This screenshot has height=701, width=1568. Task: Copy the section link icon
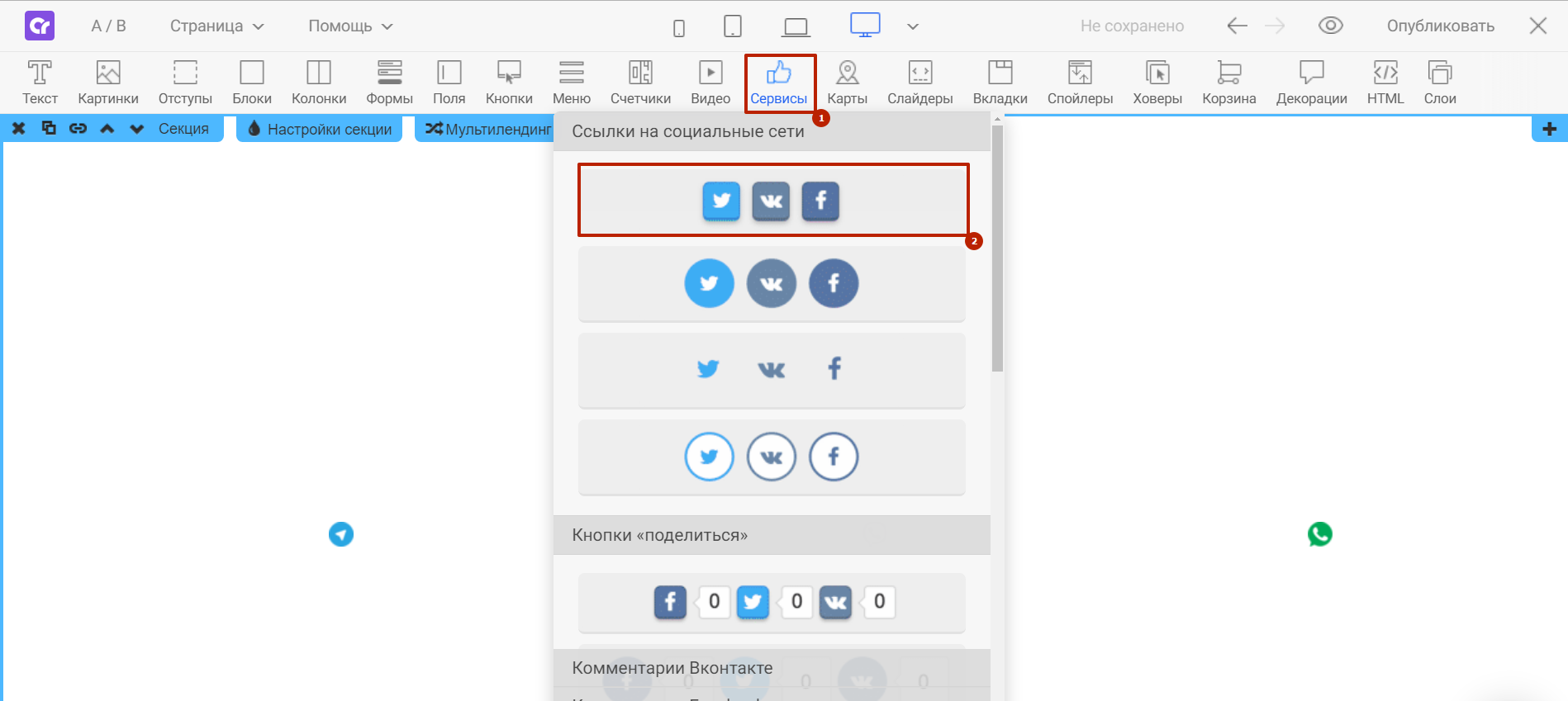[78, 129]
